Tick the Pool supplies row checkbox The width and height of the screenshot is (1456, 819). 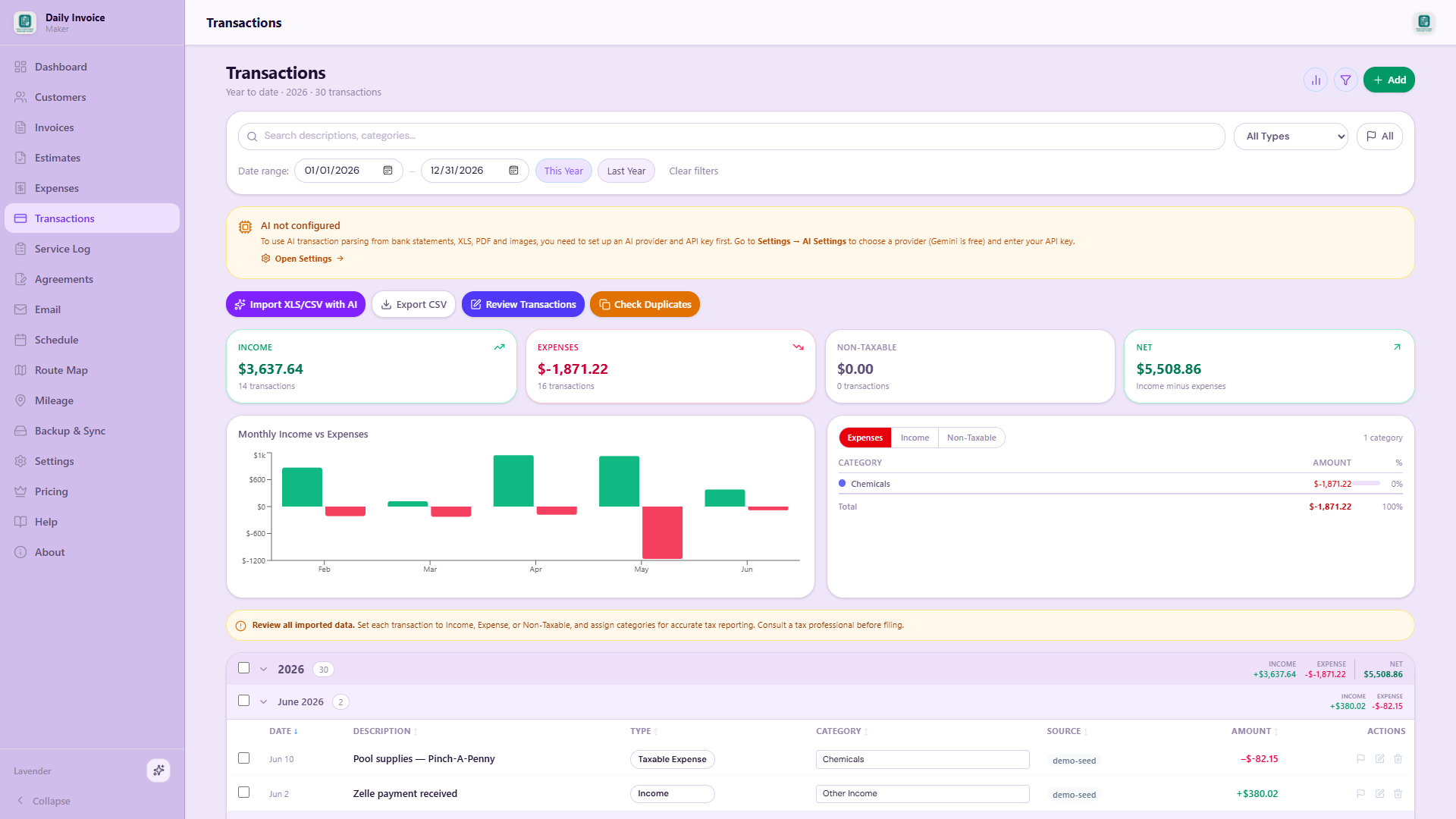pyautogui.click(x=243, y=758)
